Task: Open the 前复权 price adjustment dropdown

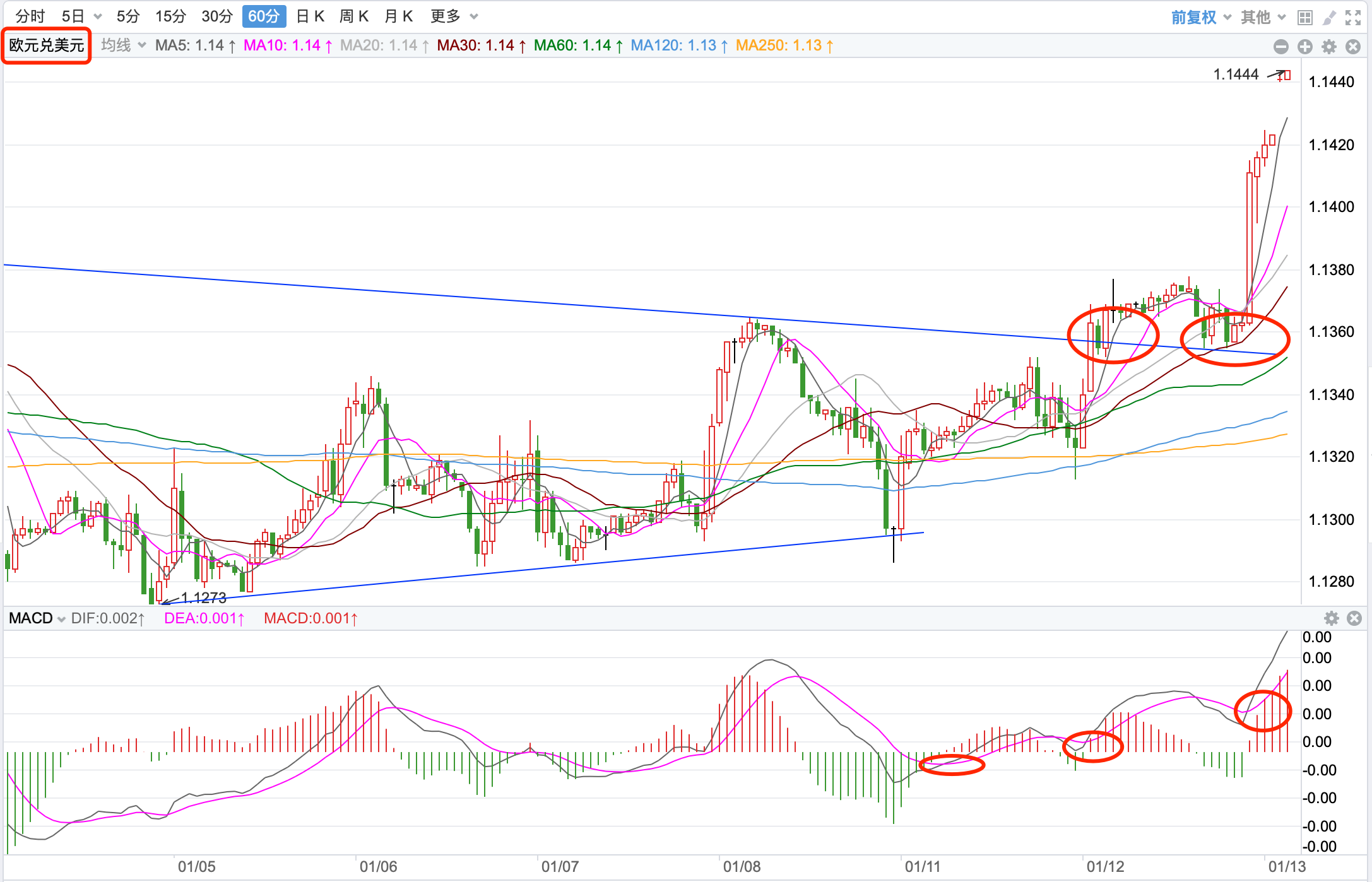Action: 1201,17
